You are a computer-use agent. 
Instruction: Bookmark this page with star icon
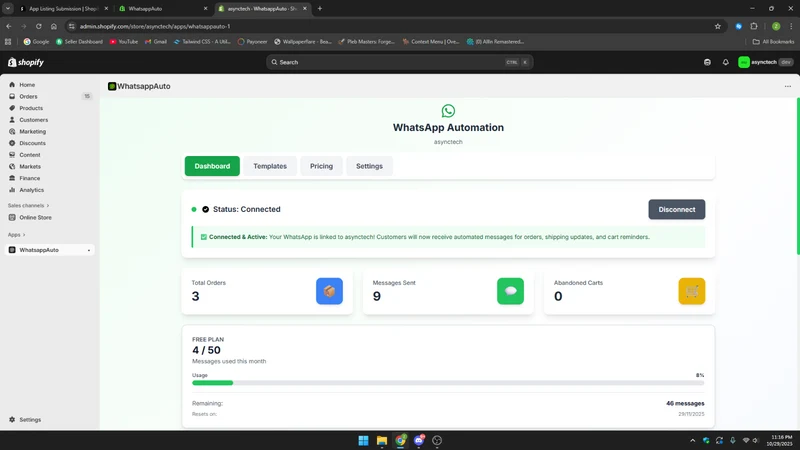[x=717, y=27]
